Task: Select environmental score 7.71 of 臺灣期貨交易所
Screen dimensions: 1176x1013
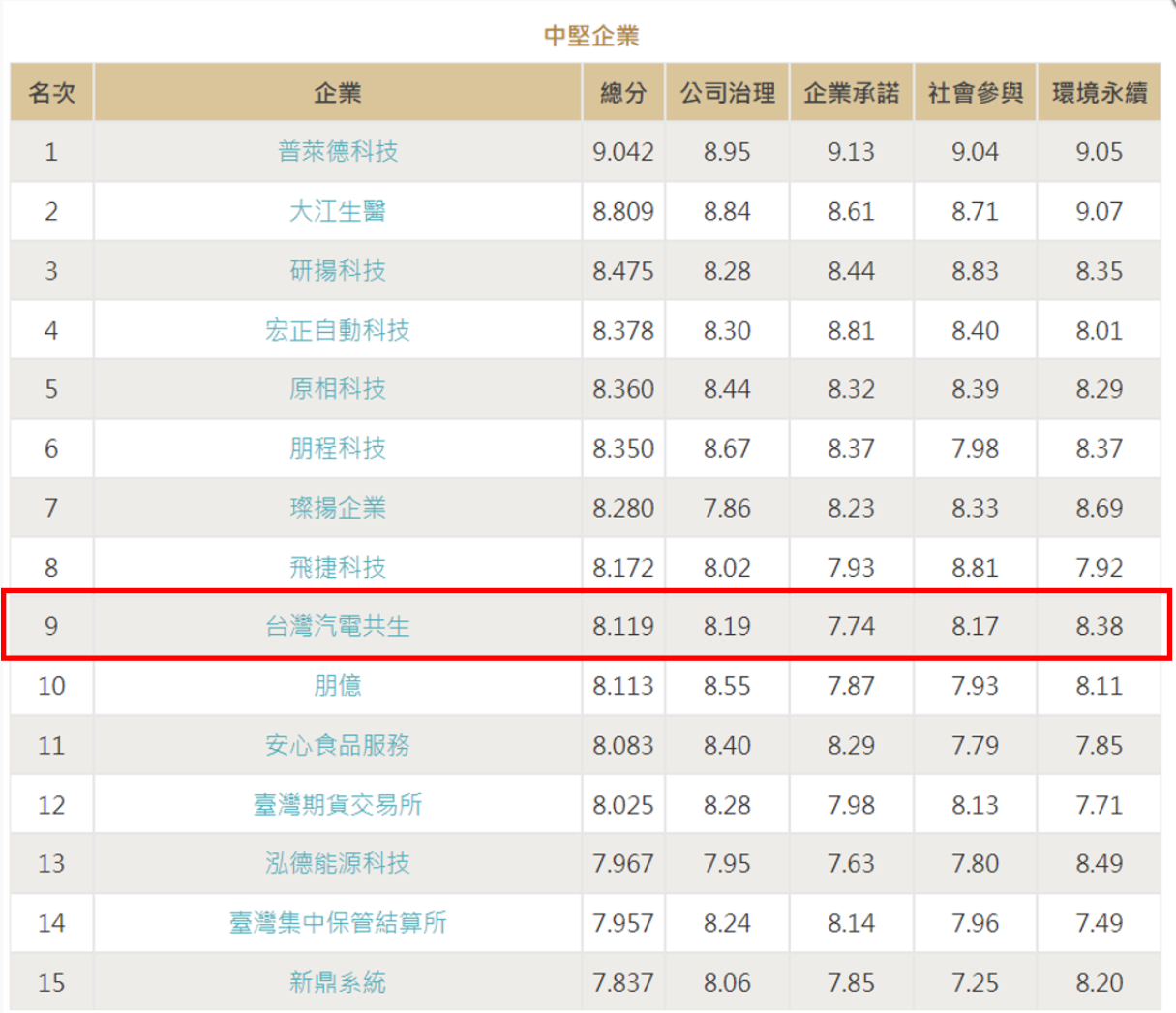Action: tap(1099, 805)
